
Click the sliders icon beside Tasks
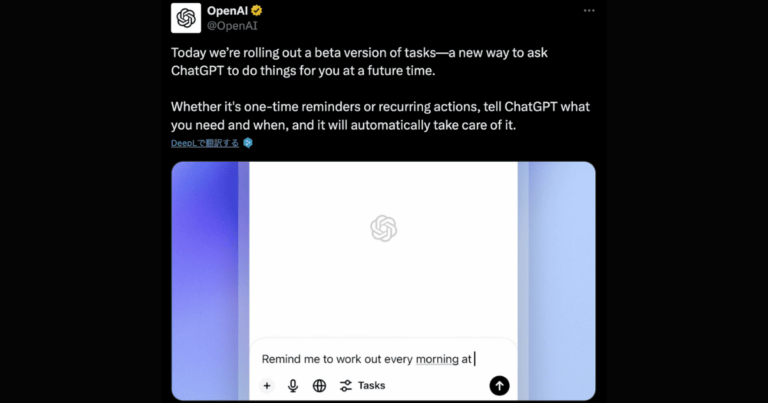pyautogui.click(x=346, y=385)
